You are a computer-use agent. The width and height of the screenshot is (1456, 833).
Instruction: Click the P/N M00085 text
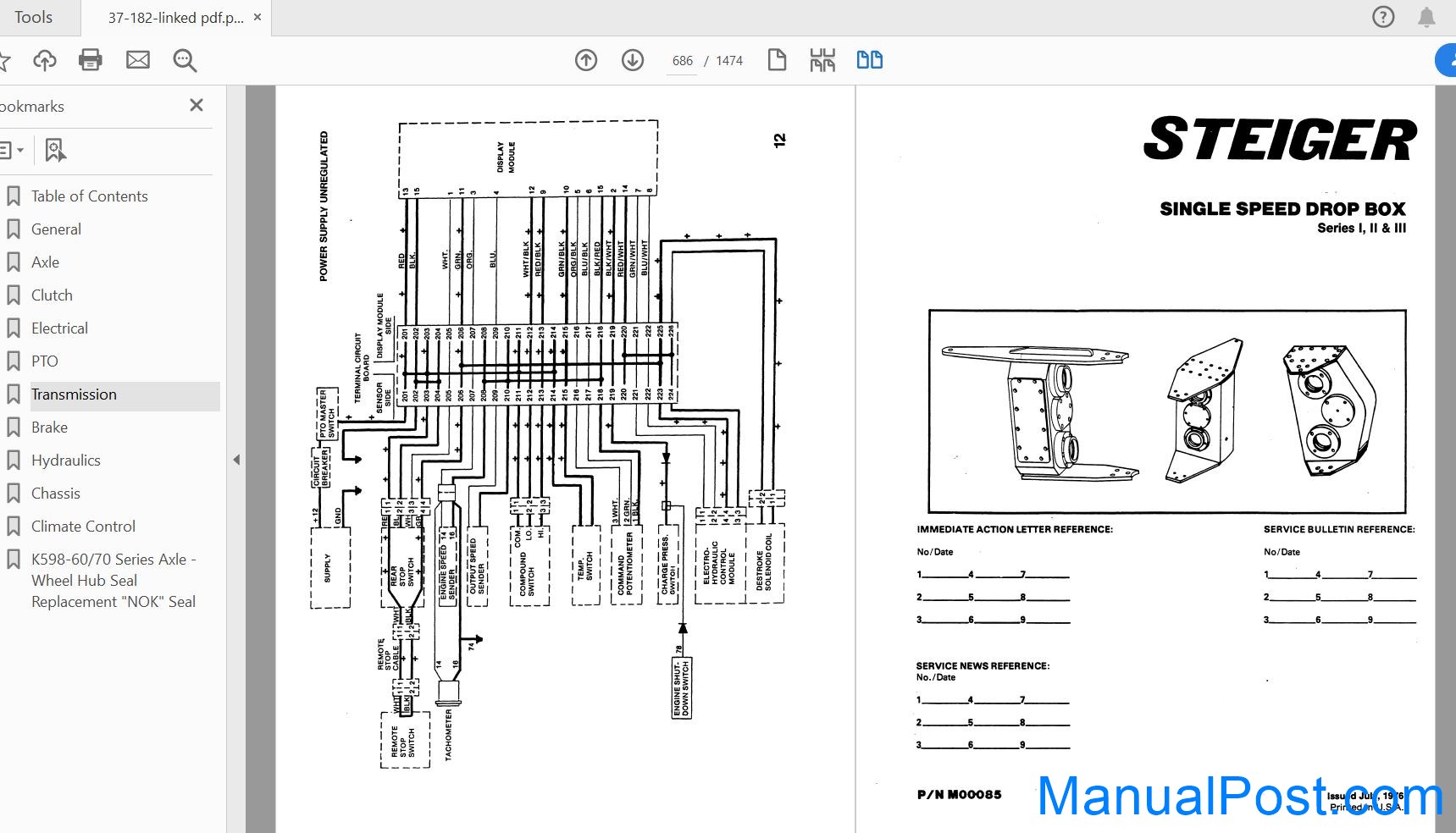[x=959, y=795]
